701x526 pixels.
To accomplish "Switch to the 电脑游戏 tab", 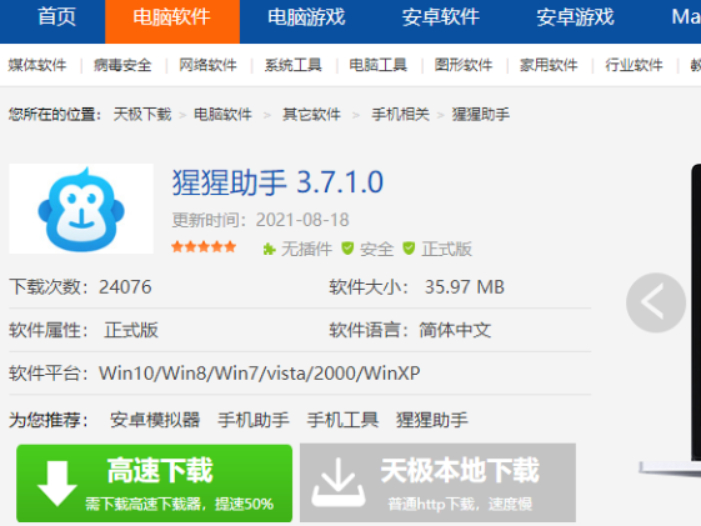I will 306,18.
